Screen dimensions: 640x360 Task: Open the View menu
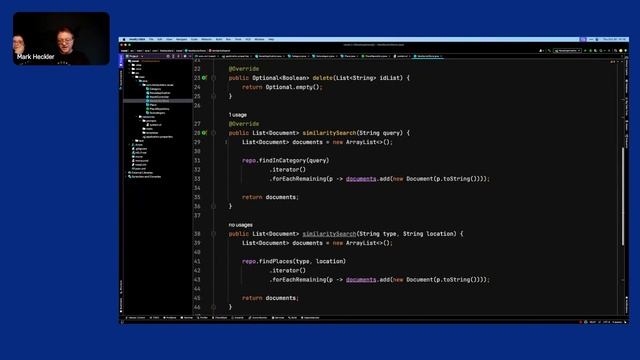(x=169, y=39)
